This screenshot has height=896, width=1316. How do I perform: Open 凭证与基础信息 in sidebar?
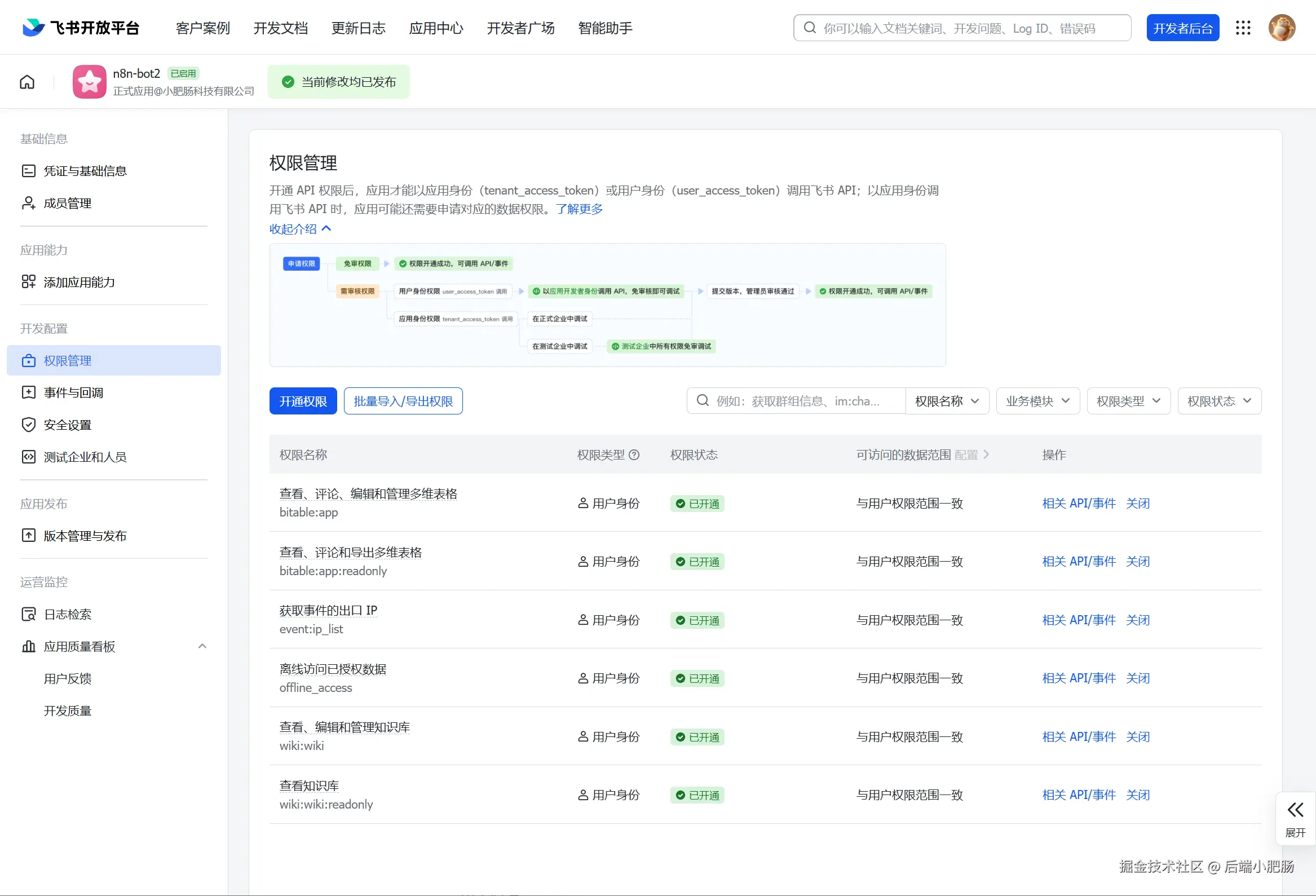85,171
